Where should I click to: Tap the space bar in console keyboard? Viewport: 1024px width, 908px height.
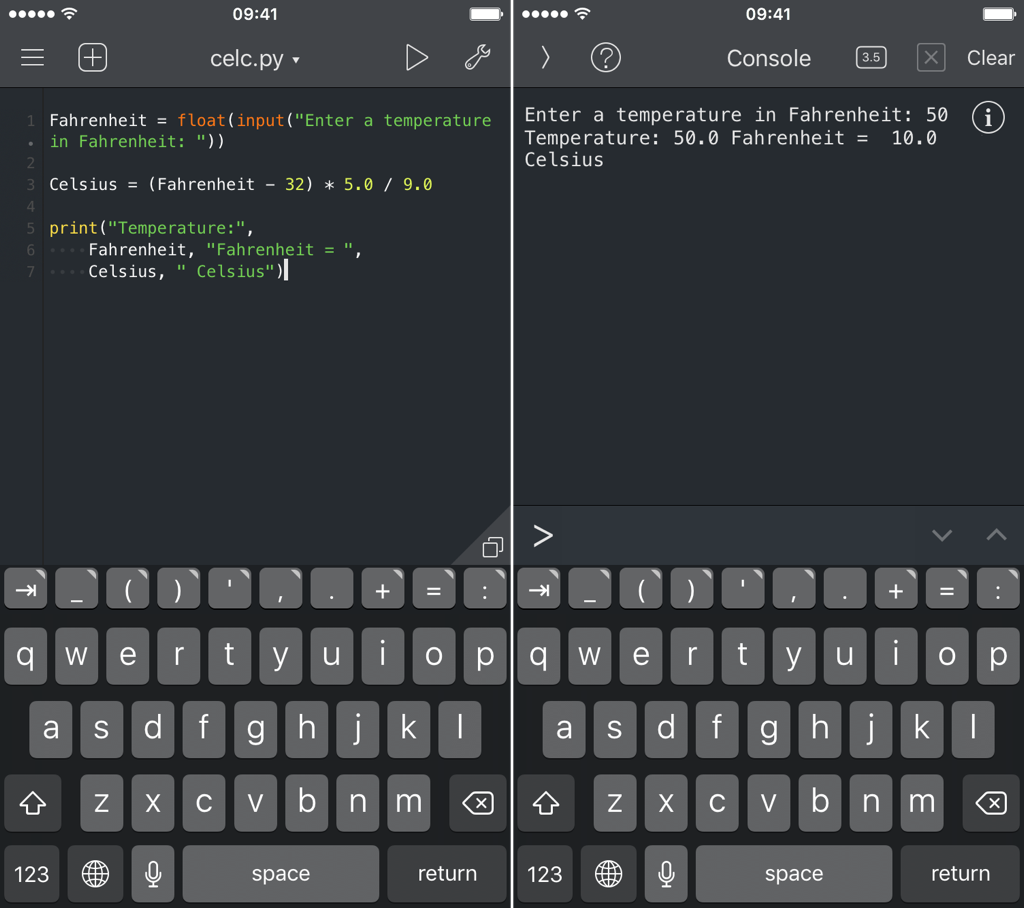(794, 873)
